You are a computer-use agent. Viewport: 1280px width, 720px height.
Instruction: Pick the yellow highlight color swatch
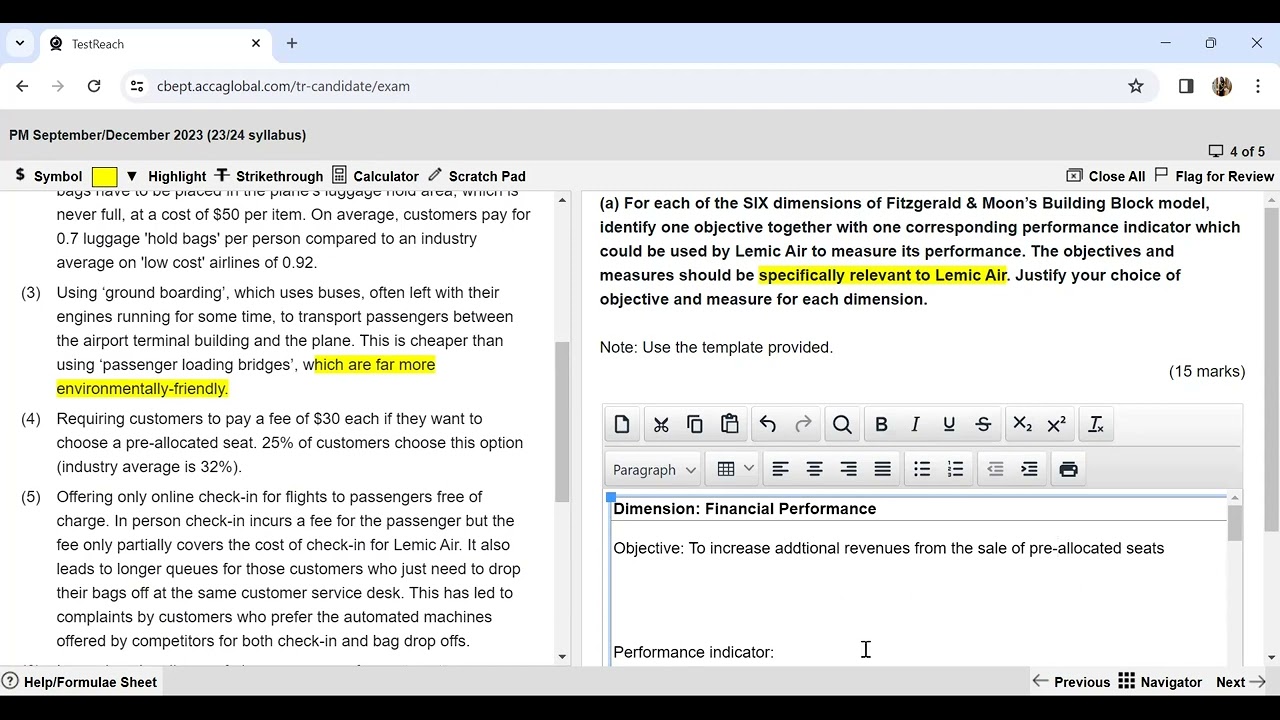[x=104, y=176]
